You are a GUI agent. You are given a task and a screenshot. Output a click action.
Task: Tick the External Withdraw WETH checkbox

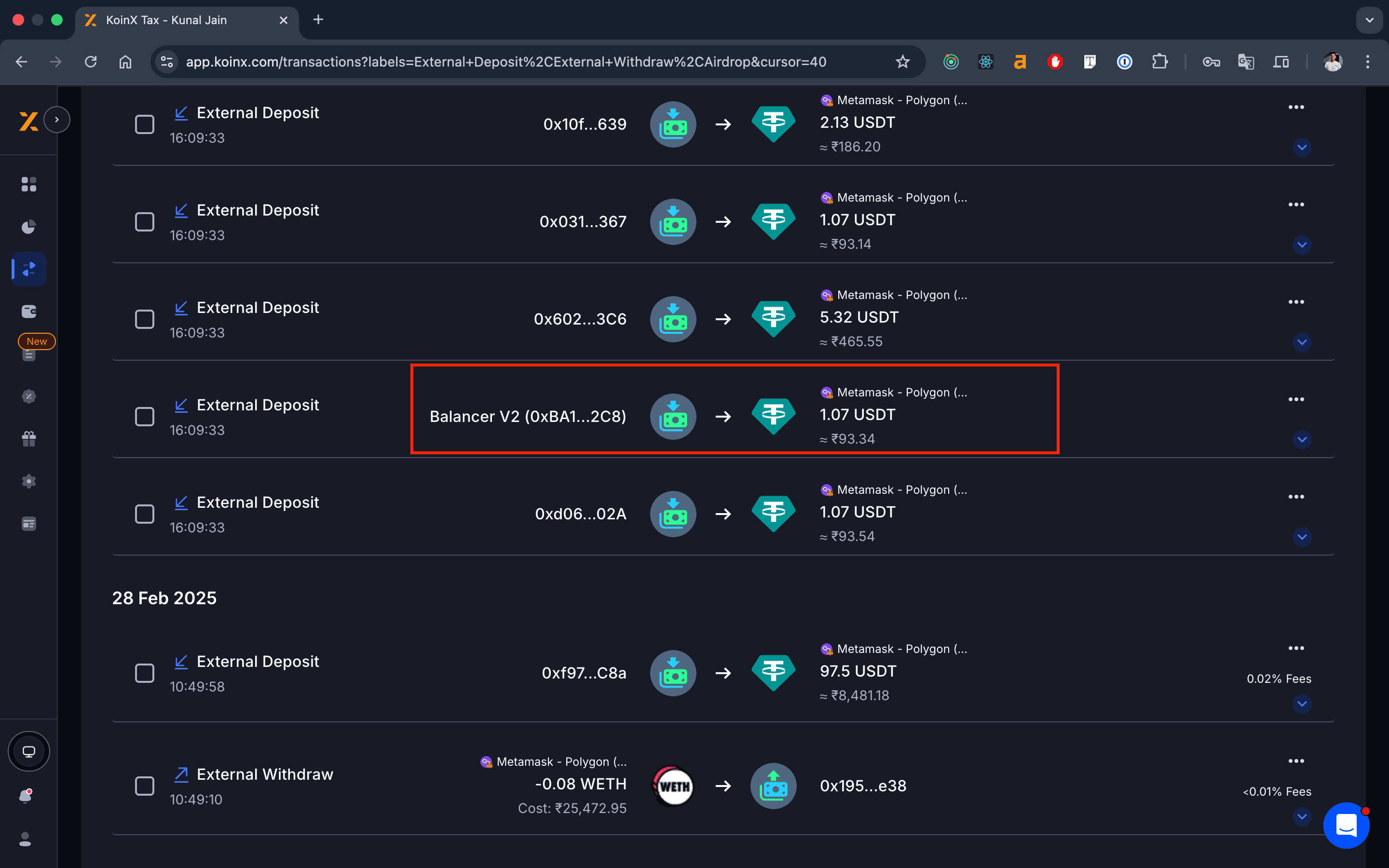tap(145, 786)
